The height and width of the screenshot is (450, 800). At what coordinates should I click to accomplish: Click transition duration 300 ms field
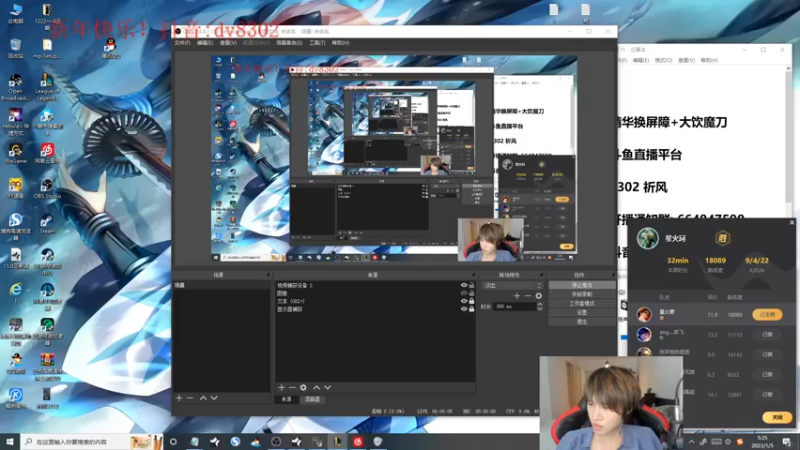514,307
